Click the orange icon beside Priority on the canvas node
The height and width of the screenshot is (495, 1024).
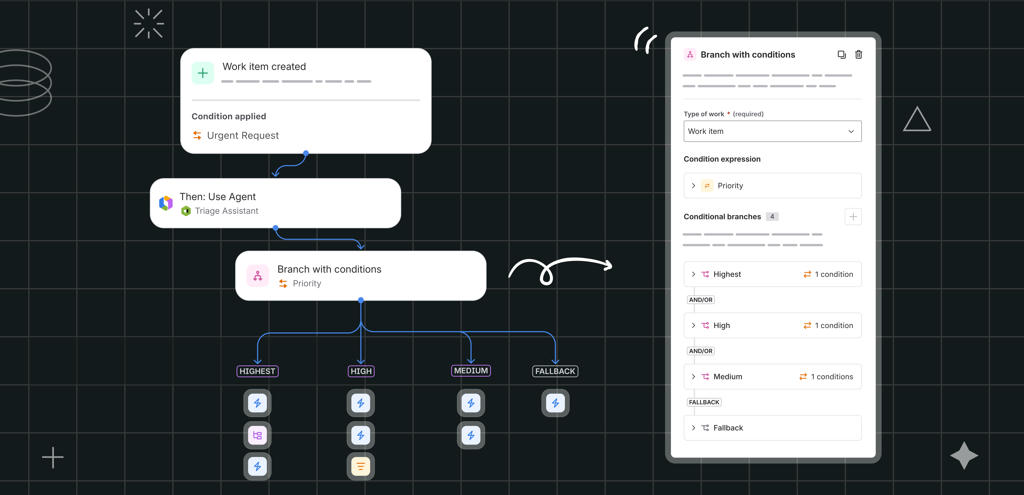[x=283, y=283]
